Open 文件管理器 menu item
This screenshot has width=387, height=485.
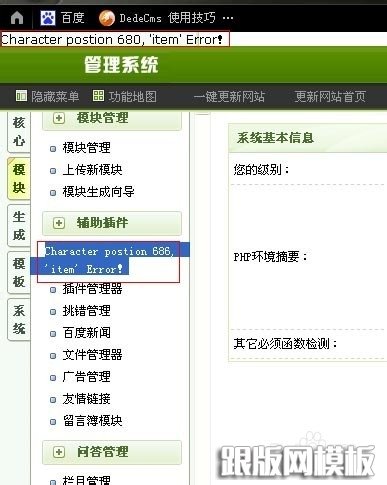(x=92, y=355)
